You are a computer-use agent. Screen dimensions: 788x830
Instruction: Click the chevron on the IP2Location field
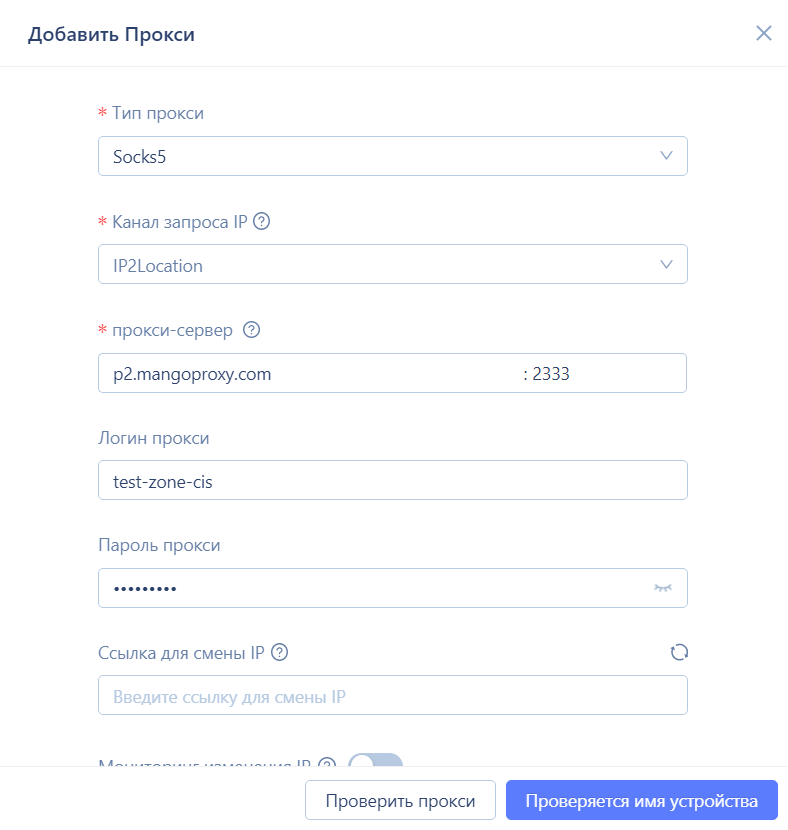click(x=667, y=264)
